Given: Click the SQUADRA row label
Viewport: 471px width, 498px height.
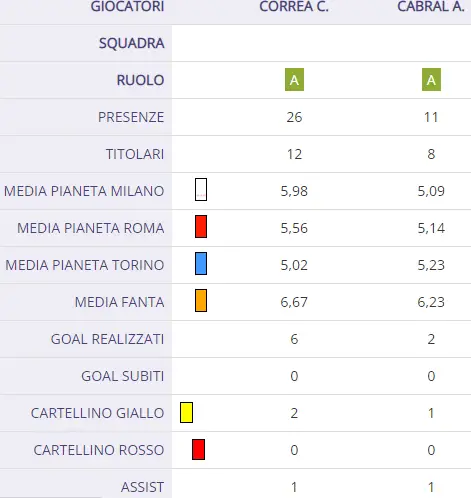Looking at the screenshot, I should click(132, 43).
